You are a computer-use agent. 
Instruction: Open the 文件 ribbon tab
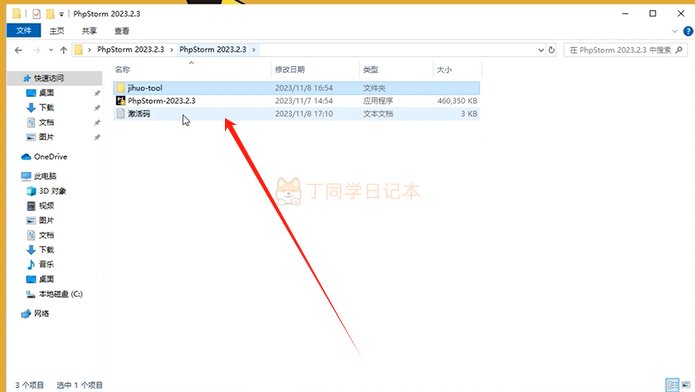[23, 31]
